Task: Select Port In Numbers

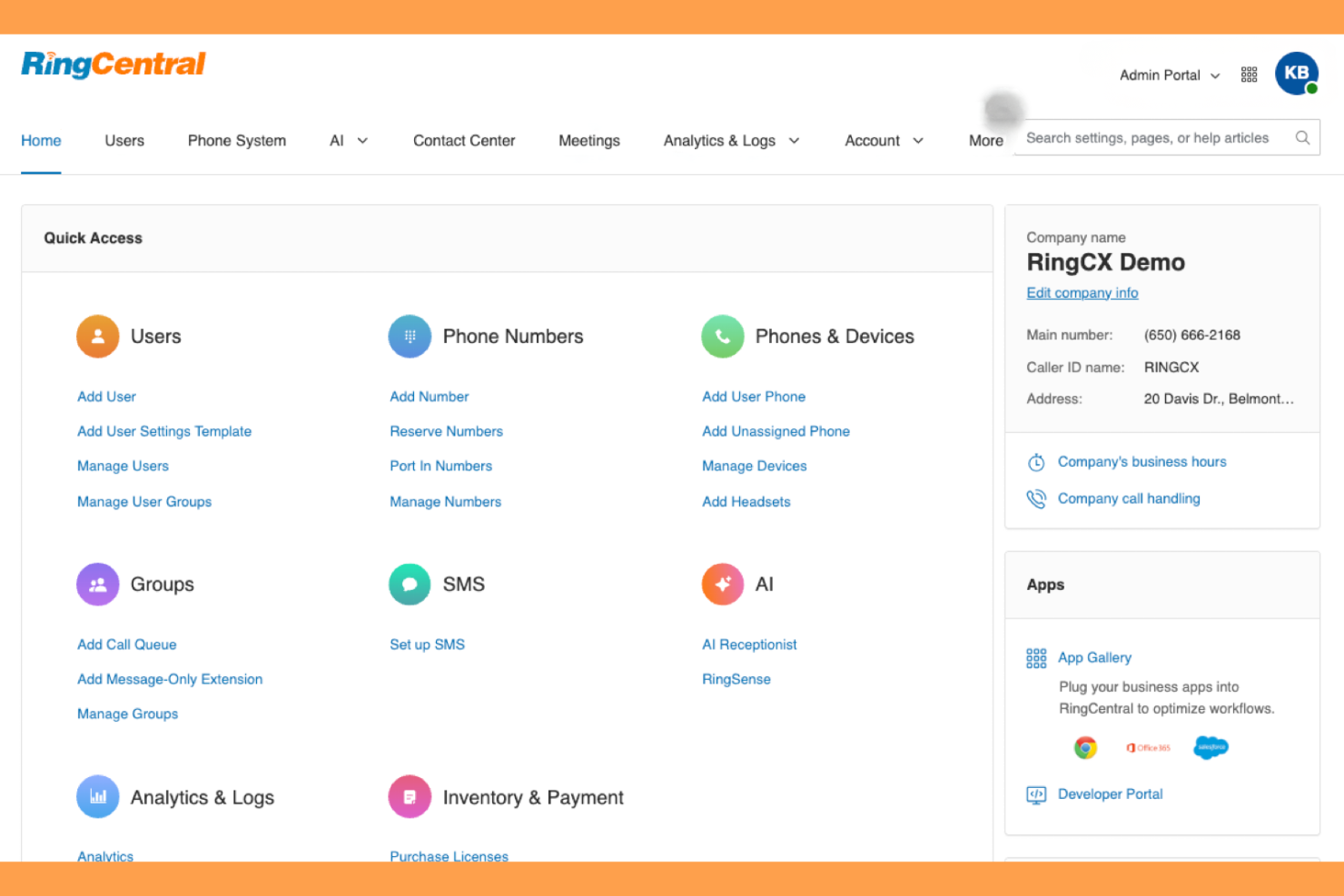Action: (440, 466)
